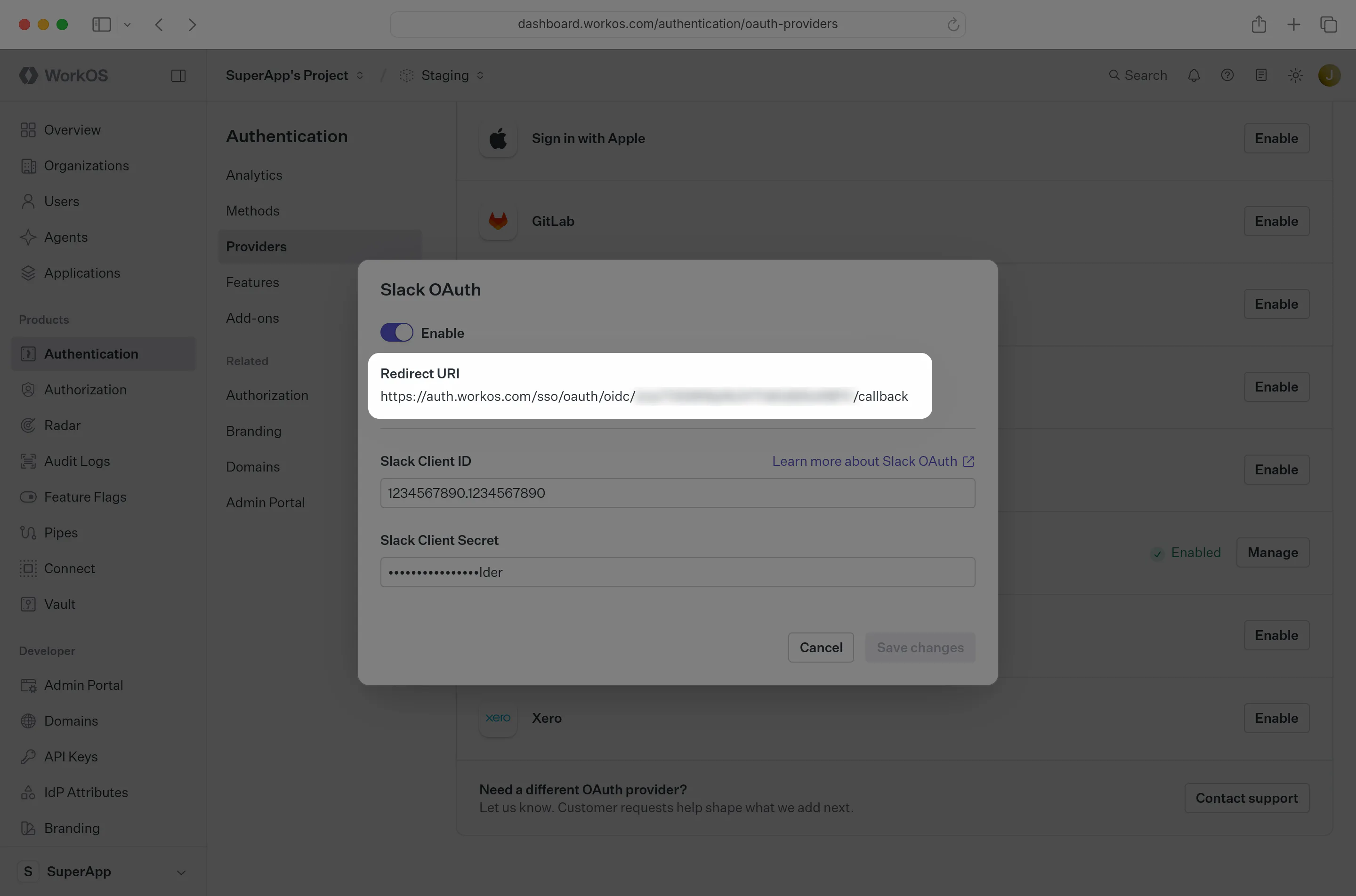Image resolution: width=1356 pixels, height=896 pixels.
Task: Open Connect in sidebar
Action: point(103,568)
